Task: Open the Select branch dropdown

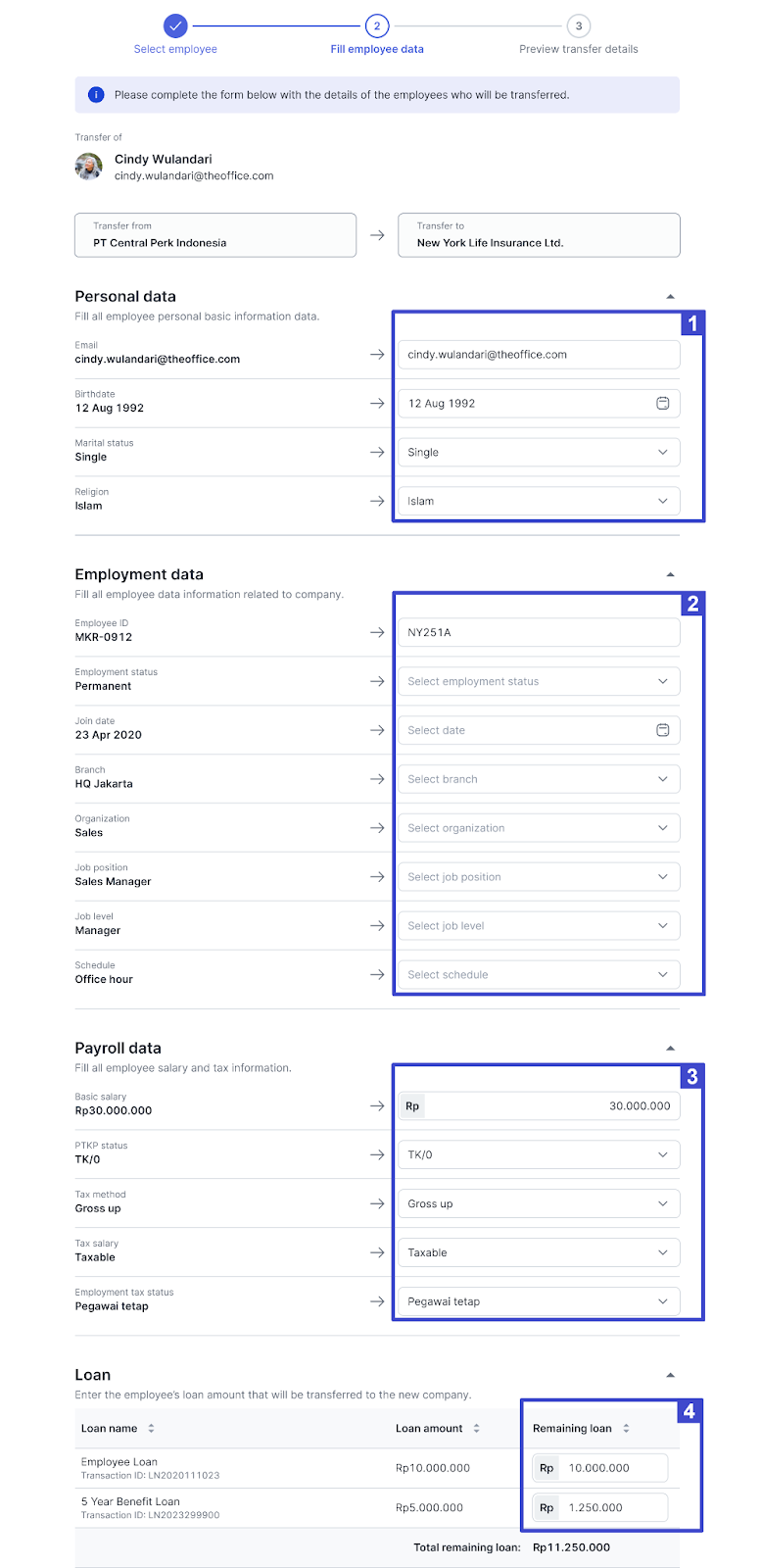Action: tap(539, 779)
